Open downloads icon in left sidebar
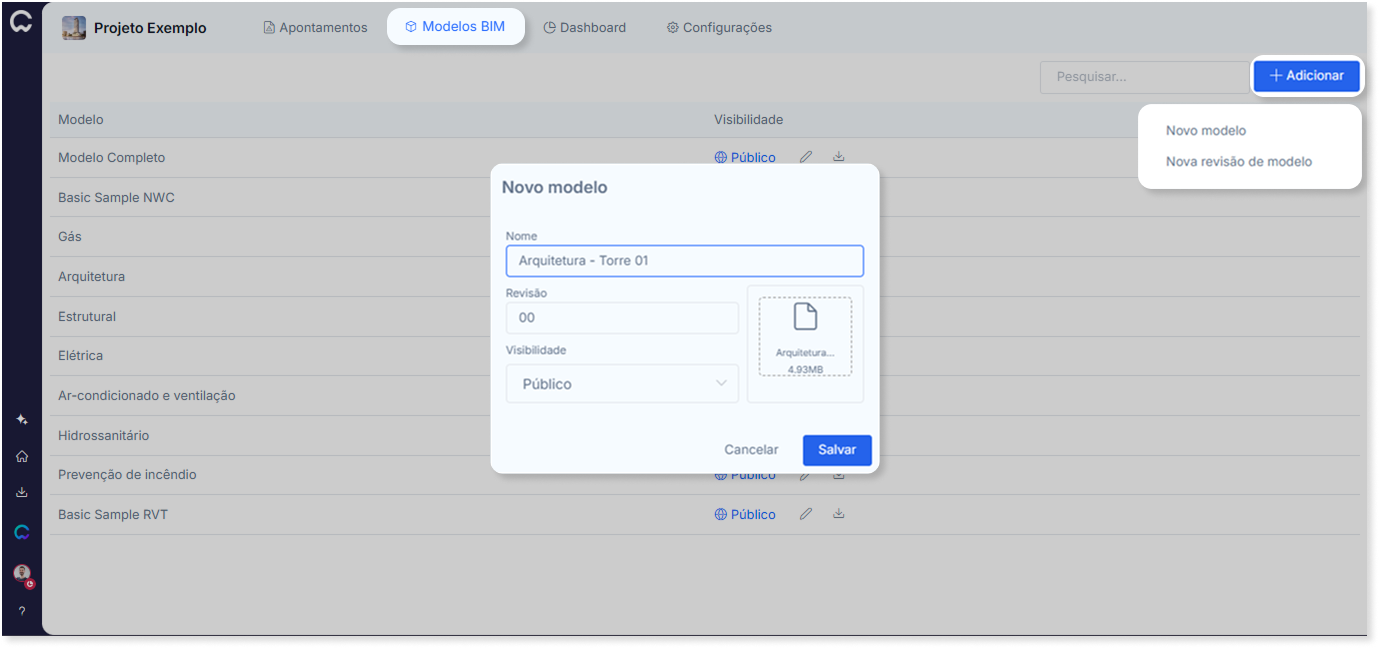 coord(22,493)
